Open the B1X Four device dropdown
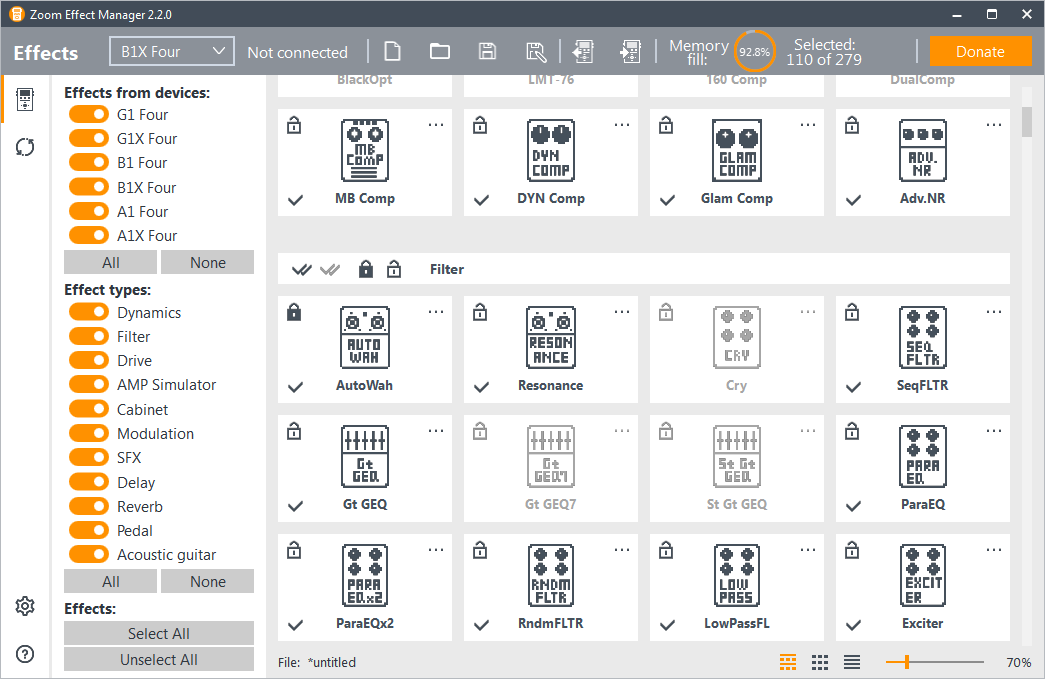Screen dimensions: 1045x679 (171, 50)
